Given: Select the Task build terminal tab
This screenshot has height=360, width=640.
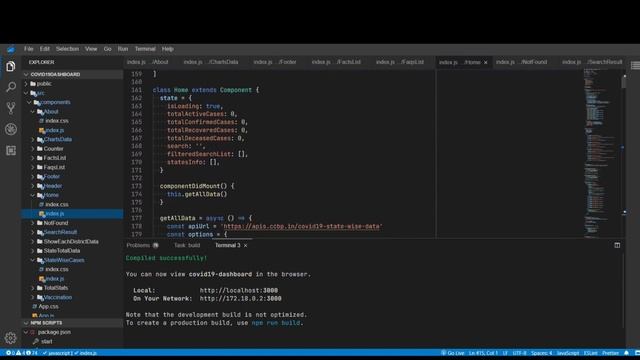Looking at the screenshot, I should 187,245.
